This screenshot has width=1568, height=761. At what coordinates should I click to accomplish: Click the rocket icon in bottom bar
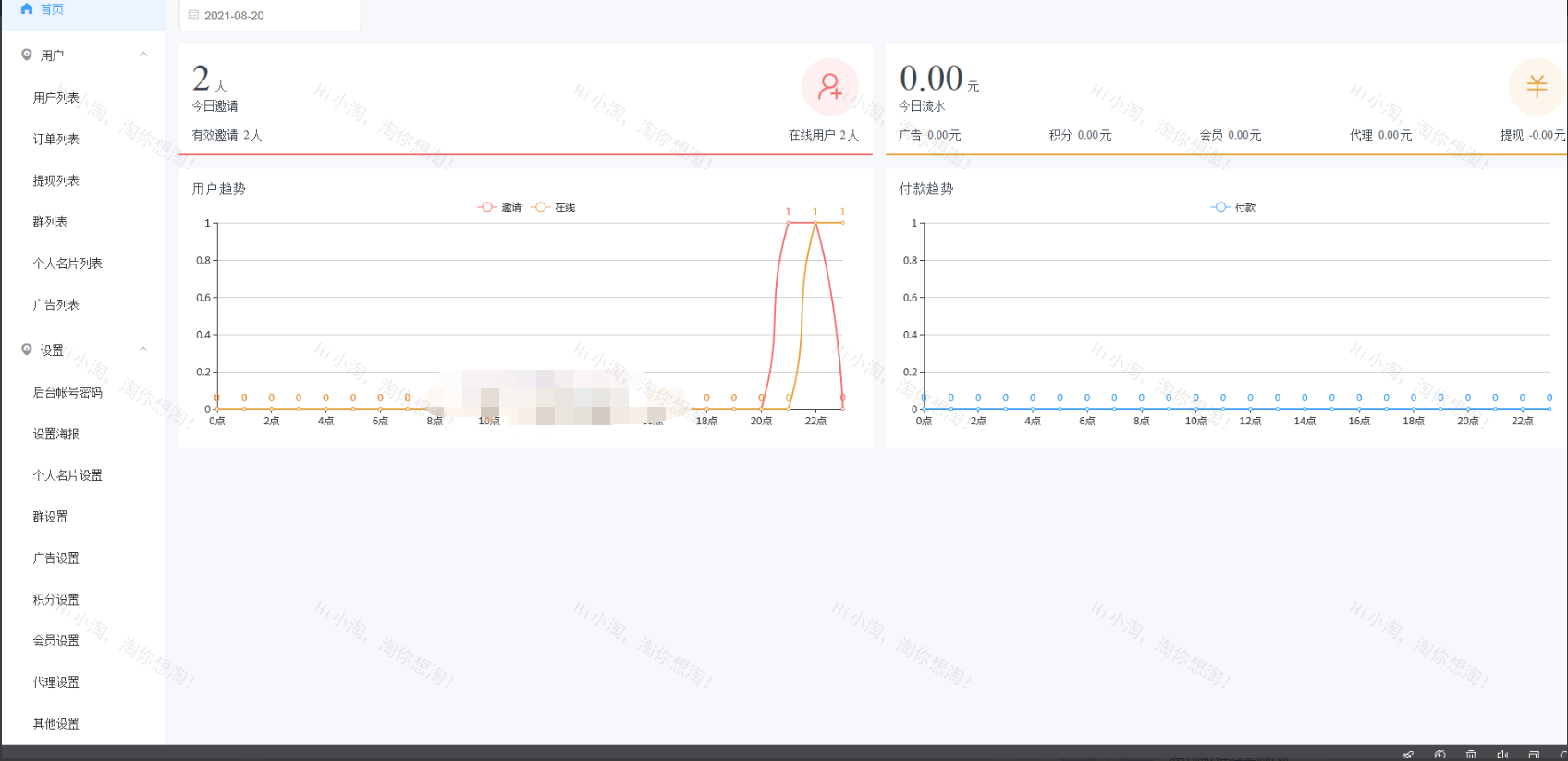point(1408,755)
